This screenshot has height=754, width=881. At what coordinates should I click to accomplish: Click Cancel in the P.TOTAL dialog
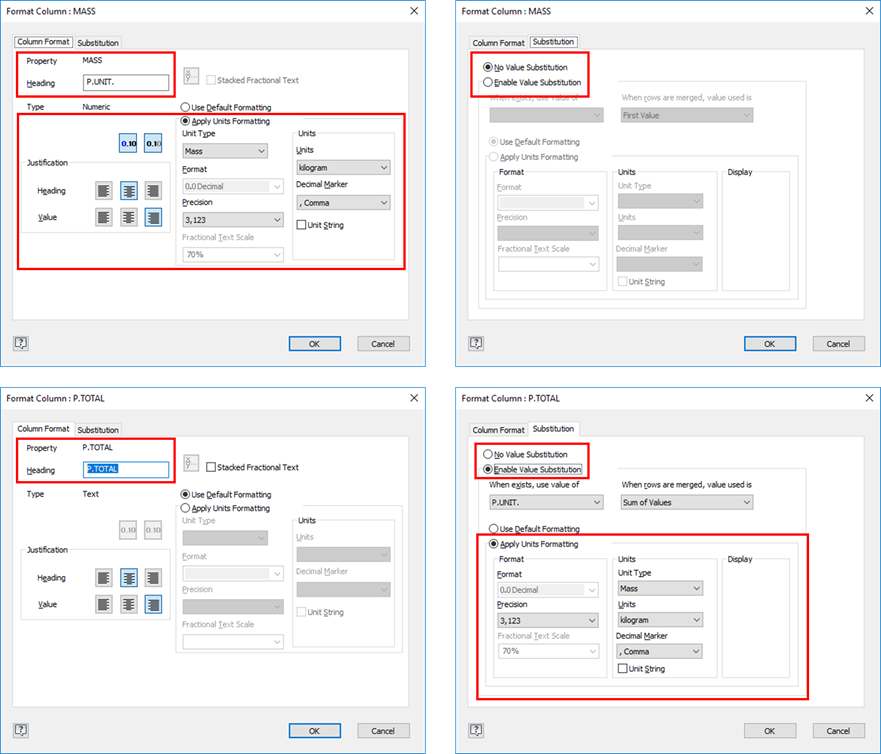click(x=382, y=730)
